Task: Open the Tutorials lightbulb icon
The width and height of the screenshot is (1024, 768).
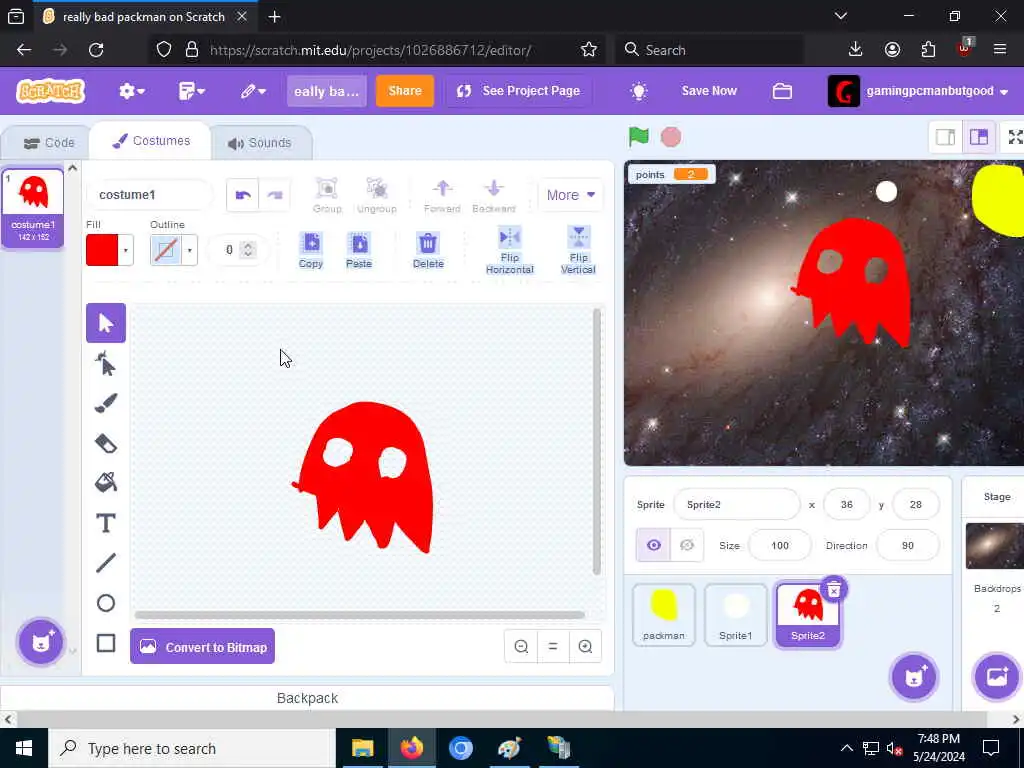Action: (639, 91)
